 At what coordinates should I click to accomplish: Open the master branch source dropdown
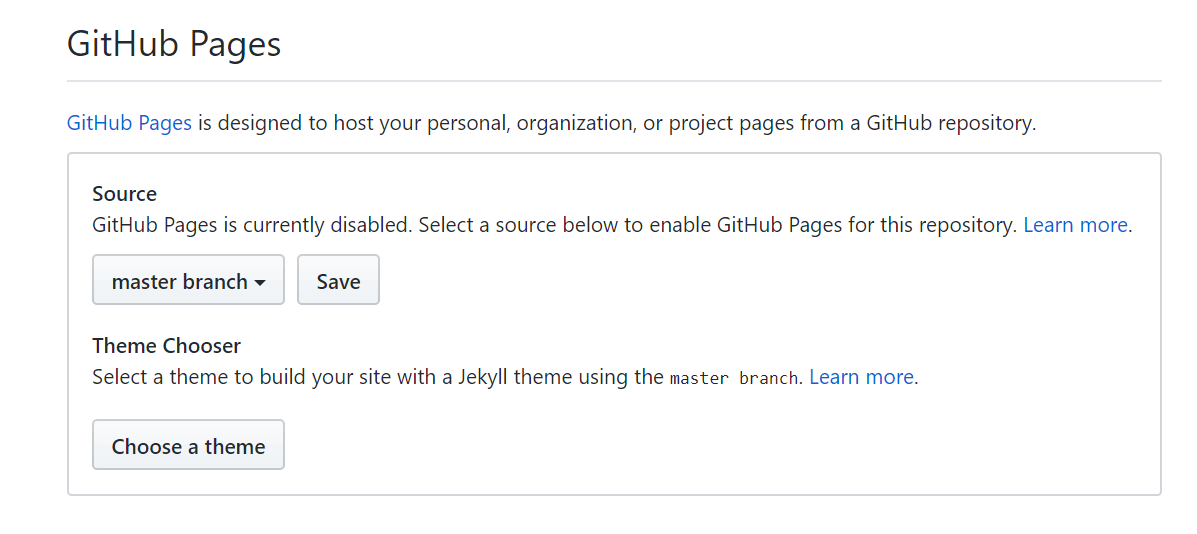(x=180, y=281)
